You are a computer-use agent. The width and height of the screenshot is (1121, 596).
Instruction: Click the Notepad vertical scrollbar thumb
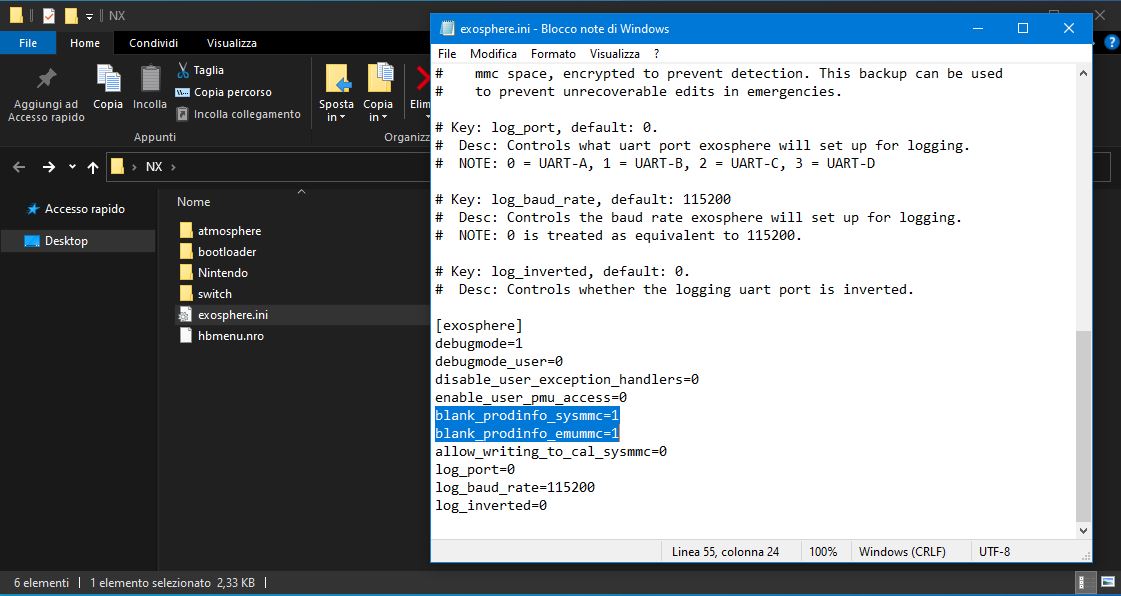tap(1083, 425)
